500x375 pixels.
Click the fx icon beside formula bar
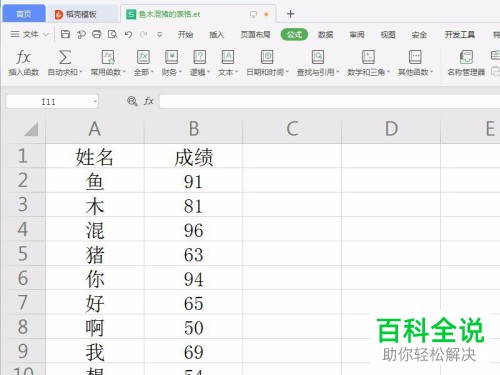pos(149,101)
